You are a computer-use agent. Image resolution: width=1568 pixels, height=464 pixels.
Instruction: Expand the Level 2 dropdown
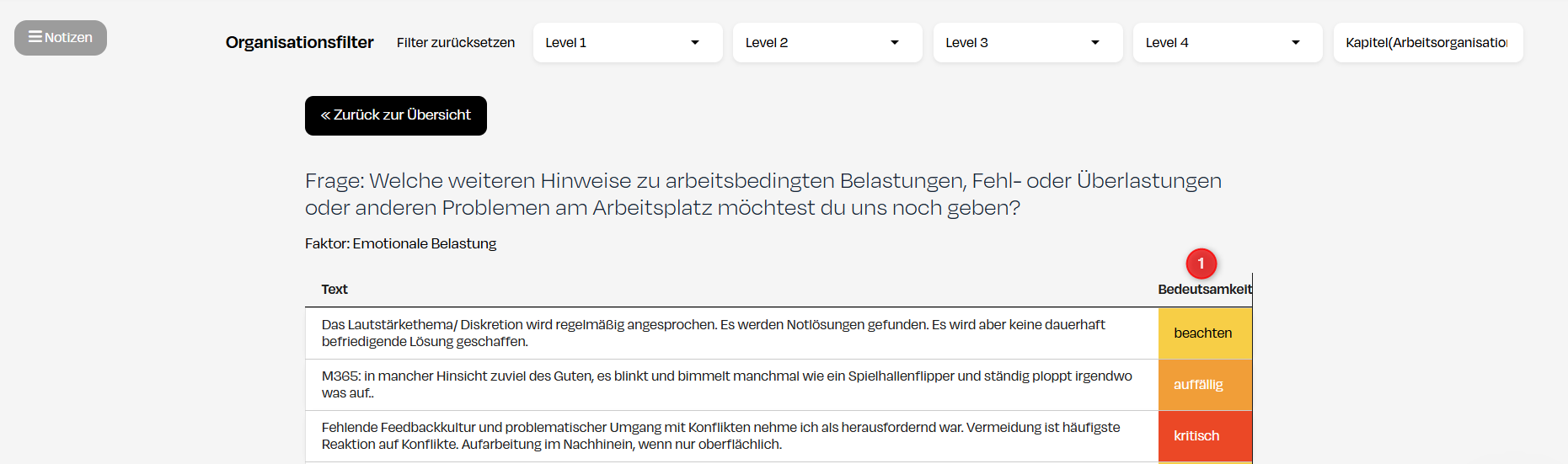827,43
